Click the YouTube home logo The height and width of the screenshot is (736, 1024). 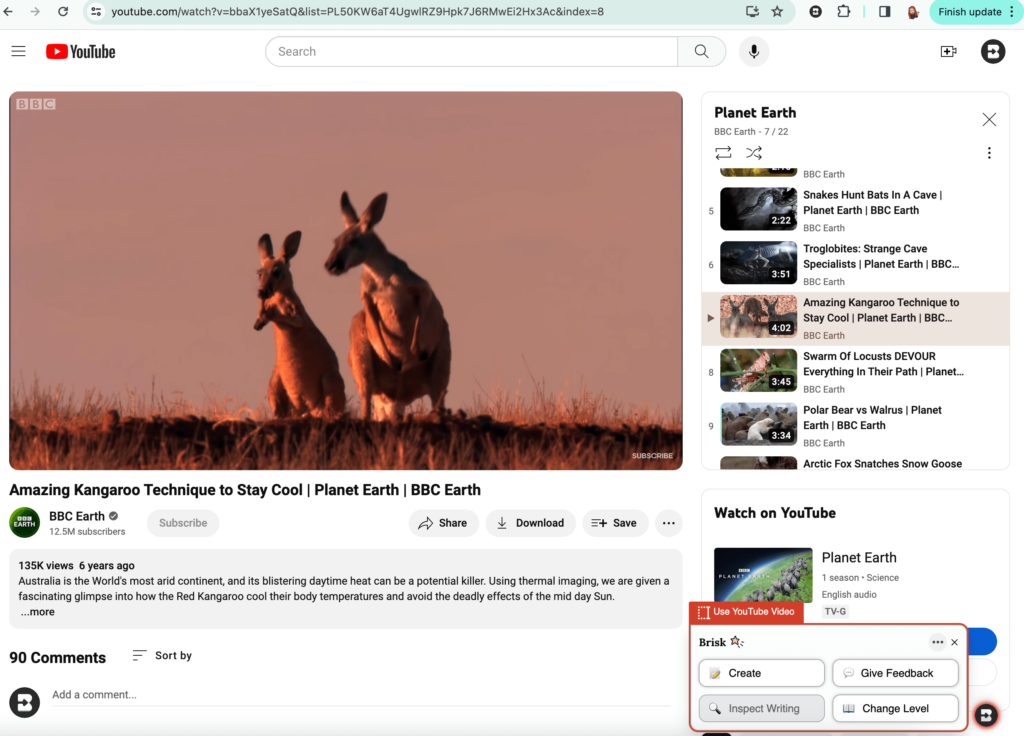click(80, 51)
